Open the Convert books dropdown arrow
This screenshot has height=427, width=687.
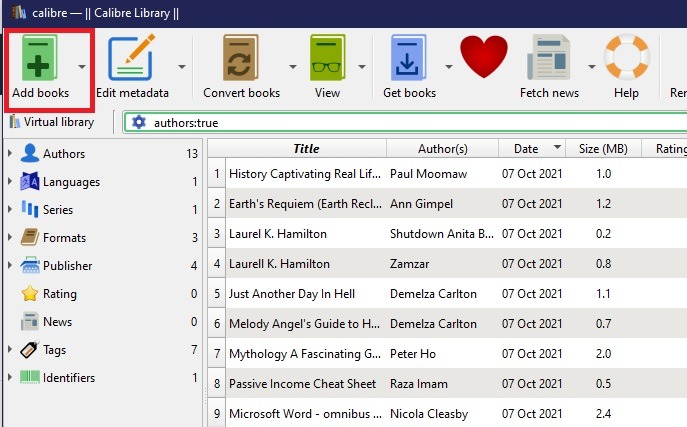293,67
